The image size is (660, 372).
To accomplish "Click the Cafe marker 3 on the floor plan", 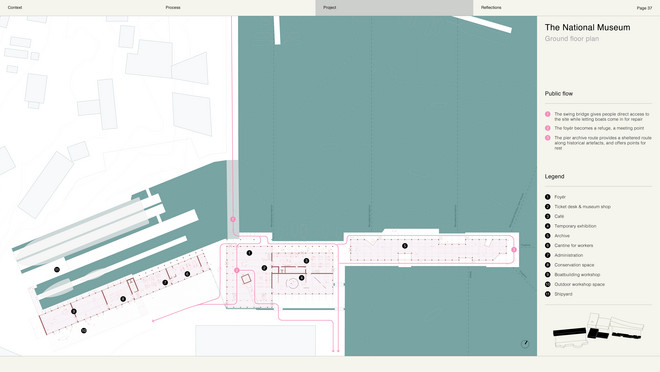I will (x=306, y=261).
